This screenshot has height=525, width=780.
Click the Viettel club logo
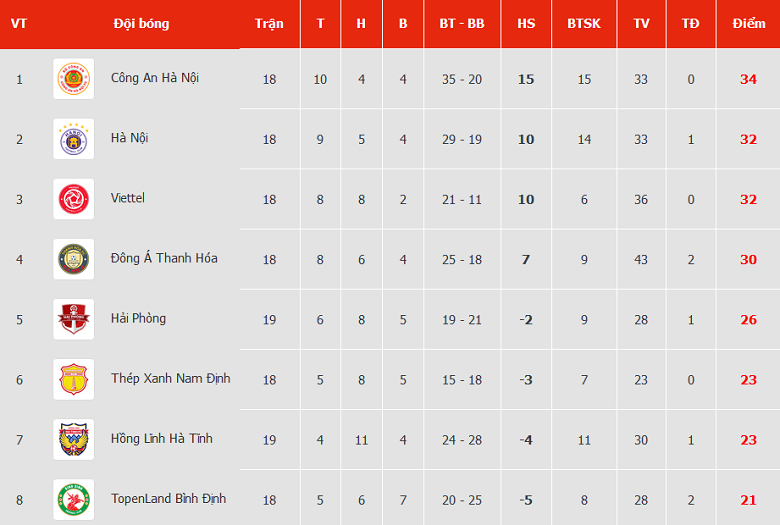click(x=73, y=199)
